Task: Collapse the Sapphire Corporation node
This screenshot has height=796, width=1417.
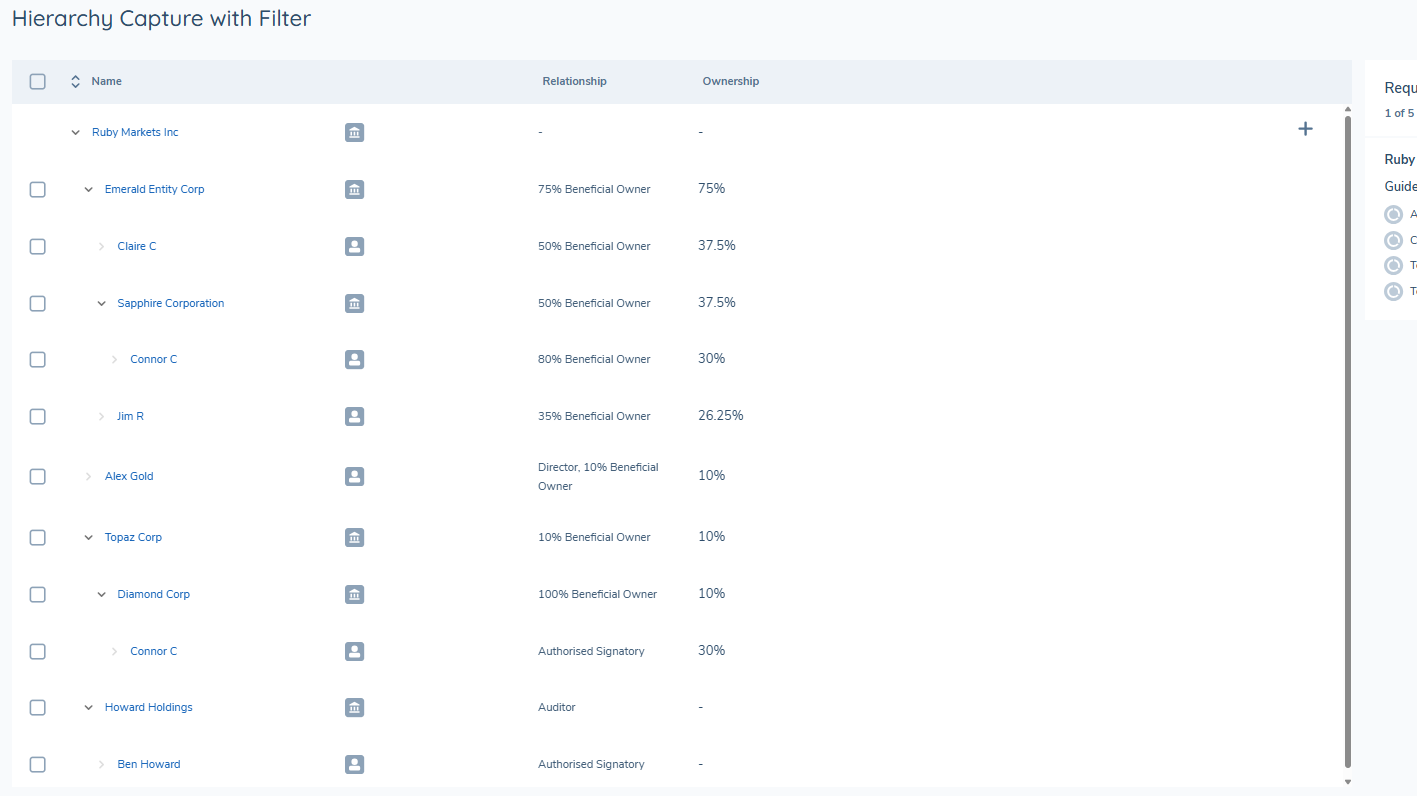Action: (101, 303)
